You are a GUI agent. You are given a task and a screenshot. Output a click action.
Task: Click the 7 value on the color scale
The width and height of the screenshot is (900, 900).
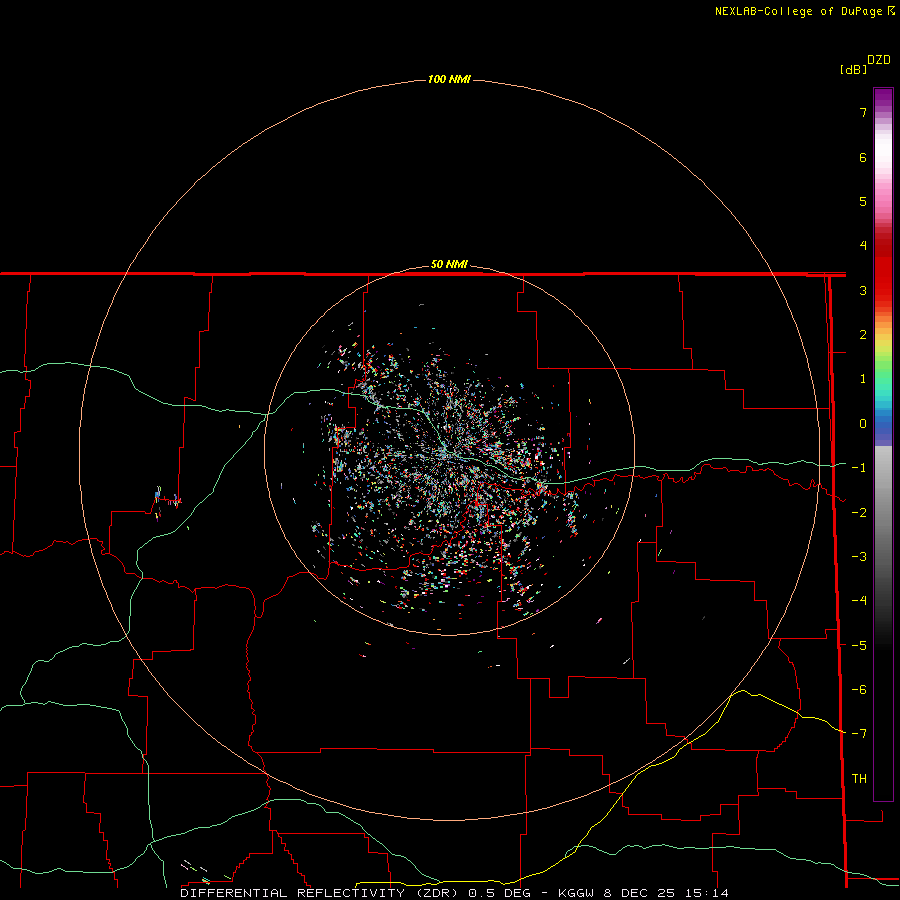coord(863,113)
